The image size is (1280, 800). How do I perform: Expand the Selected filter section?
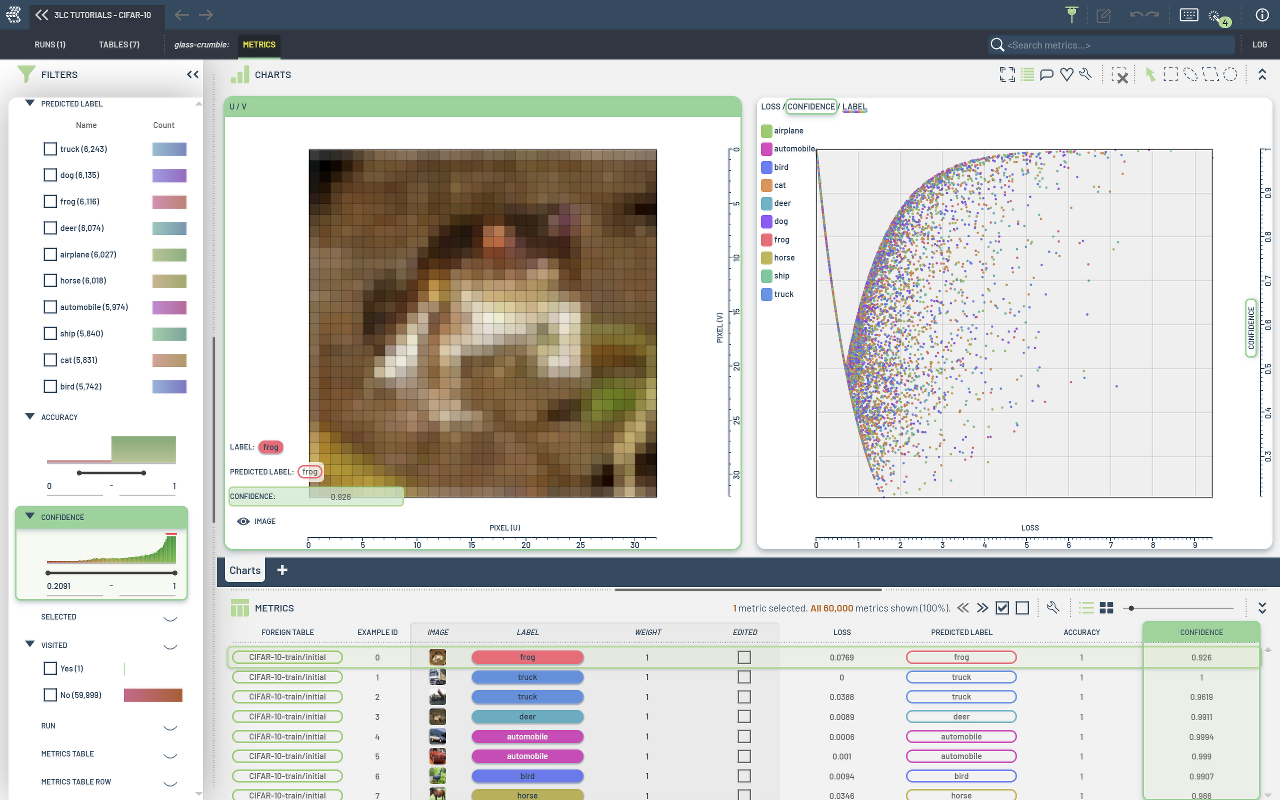[170, 617]
